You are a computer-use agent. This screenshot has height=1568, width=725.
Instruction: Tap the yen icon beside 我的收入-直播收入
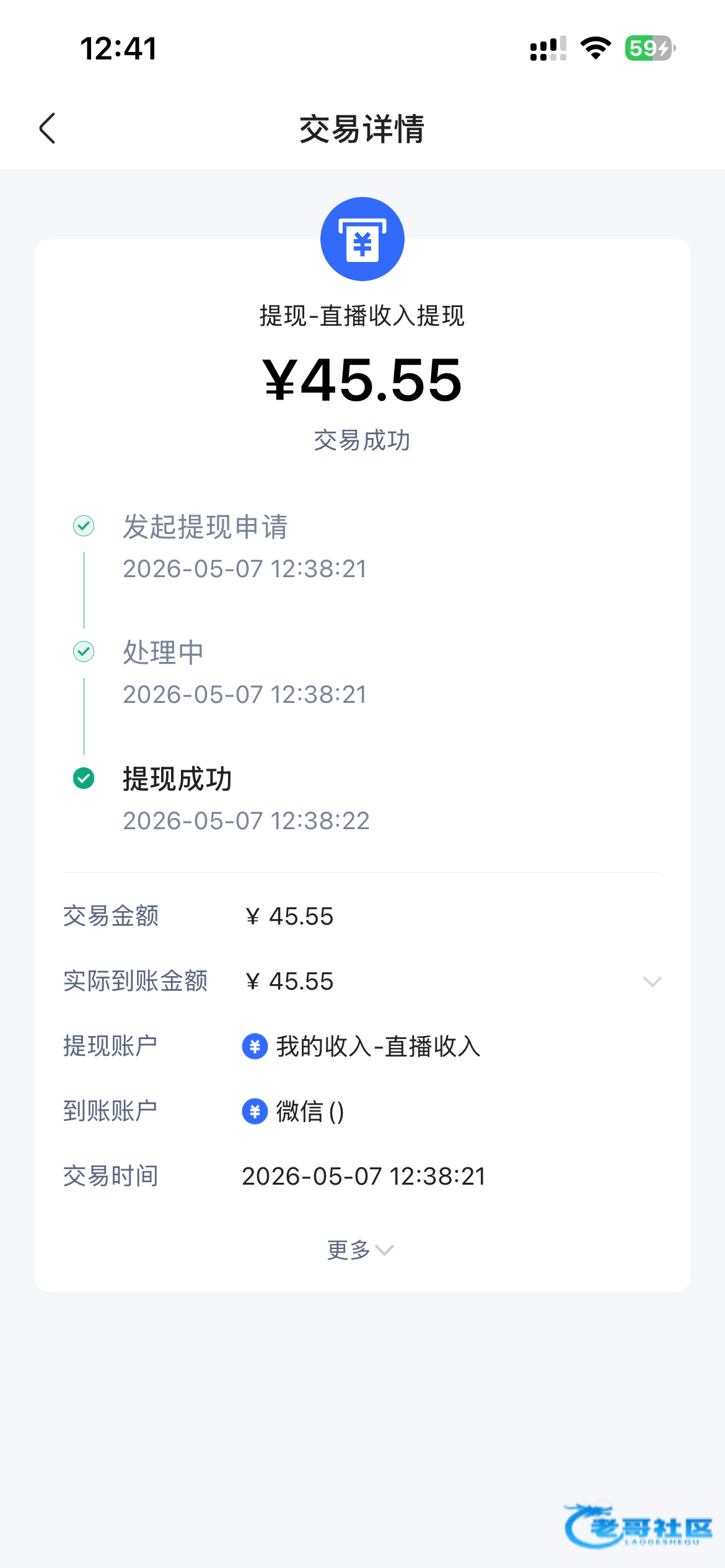255,1047
